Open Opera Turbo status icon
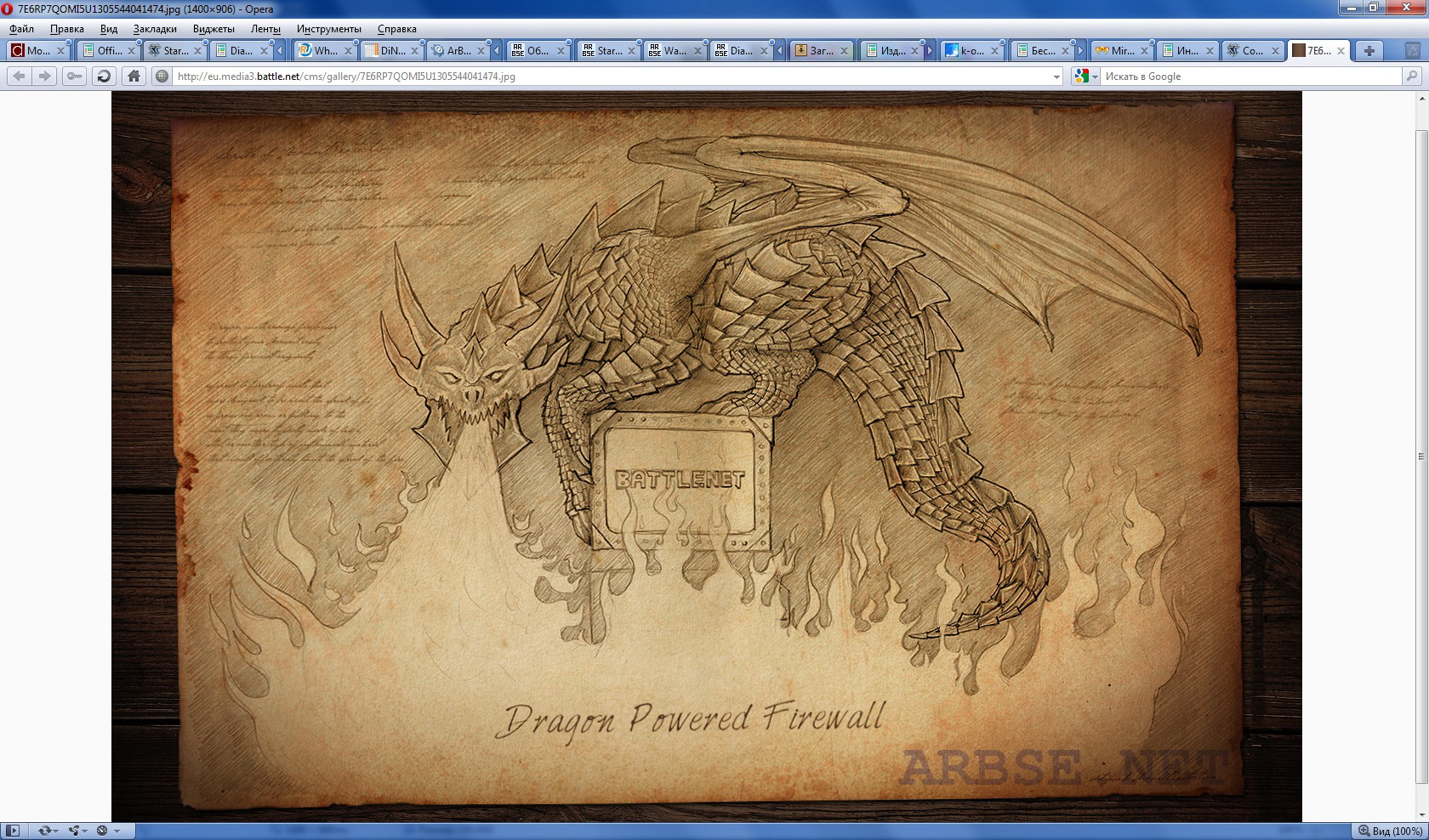The height and width of the screenshot is (840, 1429). pos(102,831)
